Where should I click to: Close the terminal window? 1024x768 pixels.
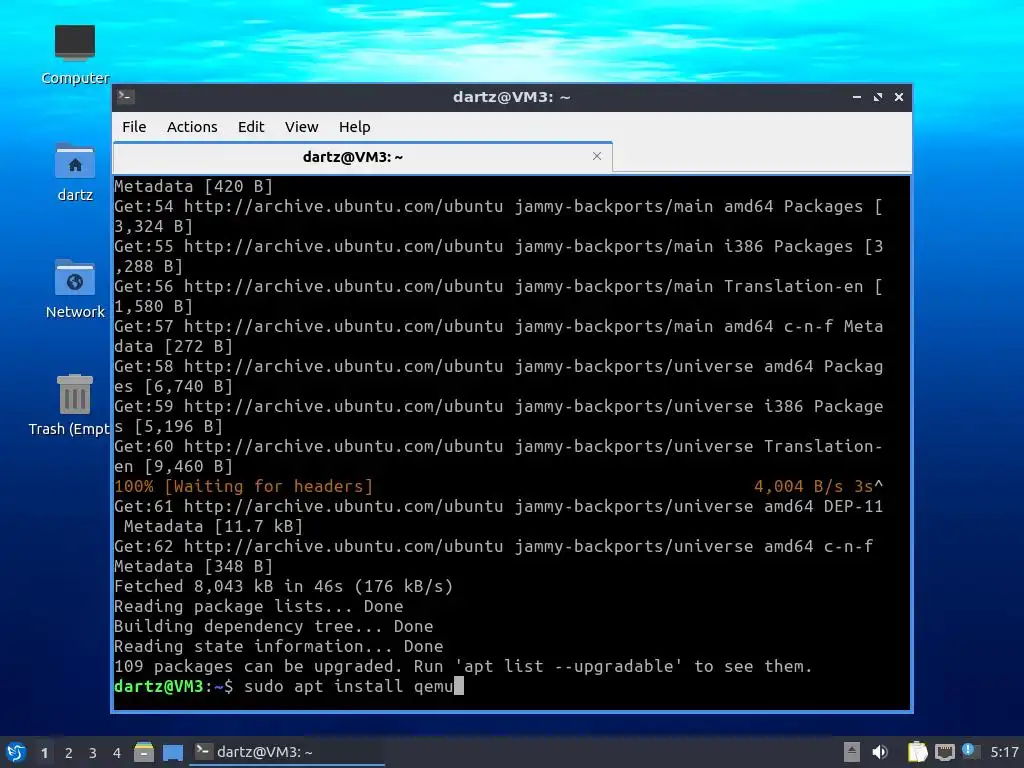click(899, 97)
